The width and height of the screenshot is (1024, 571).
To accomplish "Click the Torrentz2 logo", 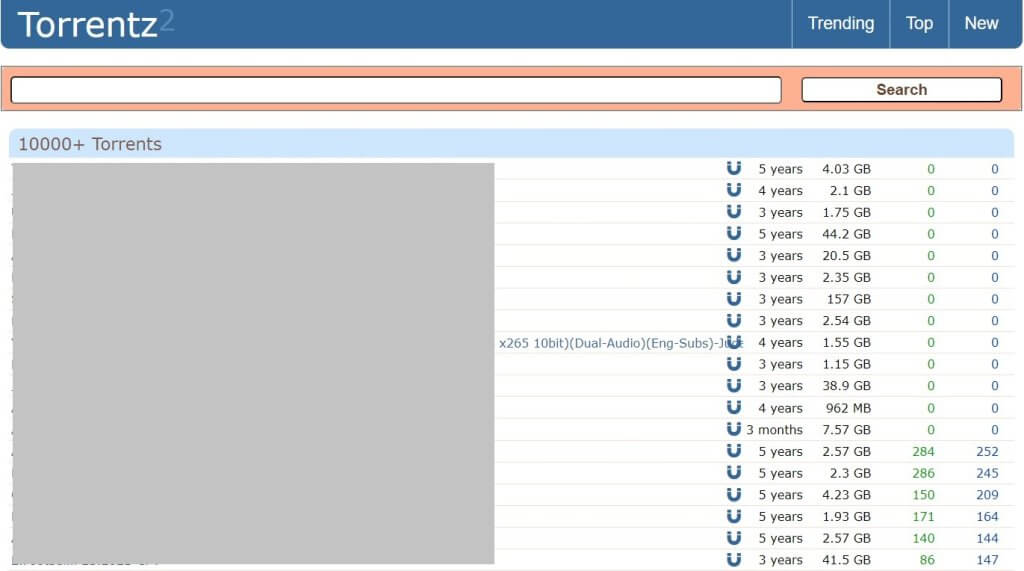I will click(x=95, y=24).
